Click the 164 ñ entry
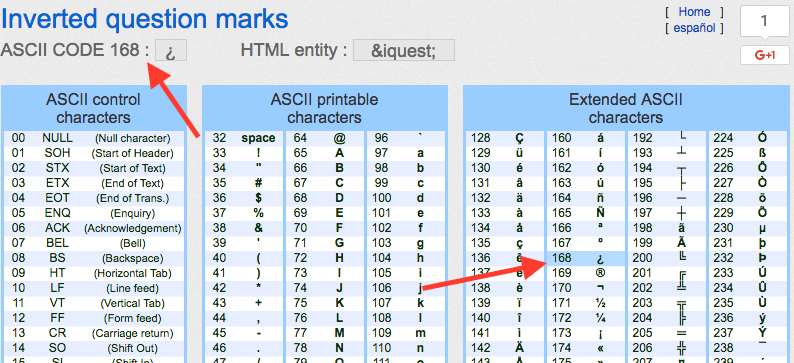 [585, 198]
